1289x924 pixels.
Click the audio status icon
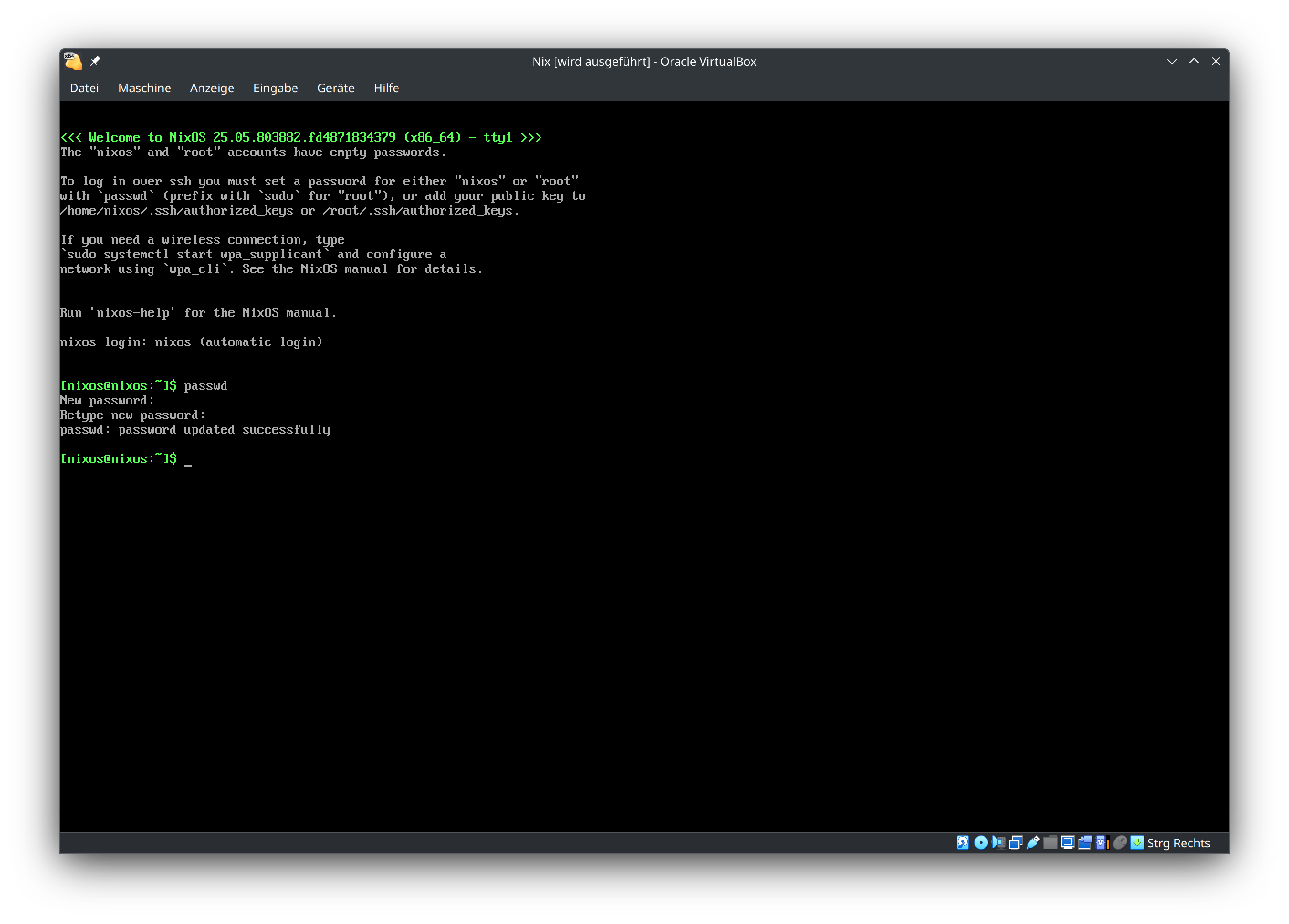999,843
